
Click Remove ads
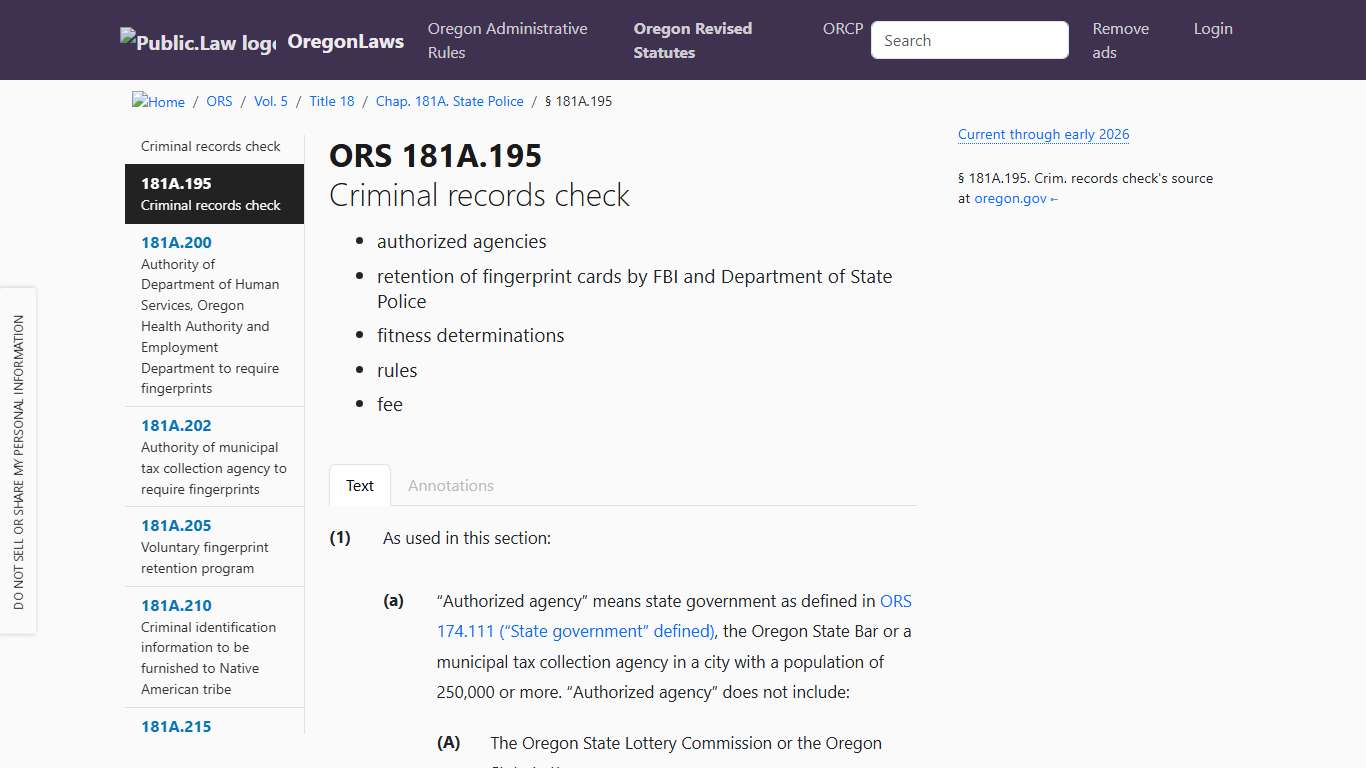(1120, 40)
